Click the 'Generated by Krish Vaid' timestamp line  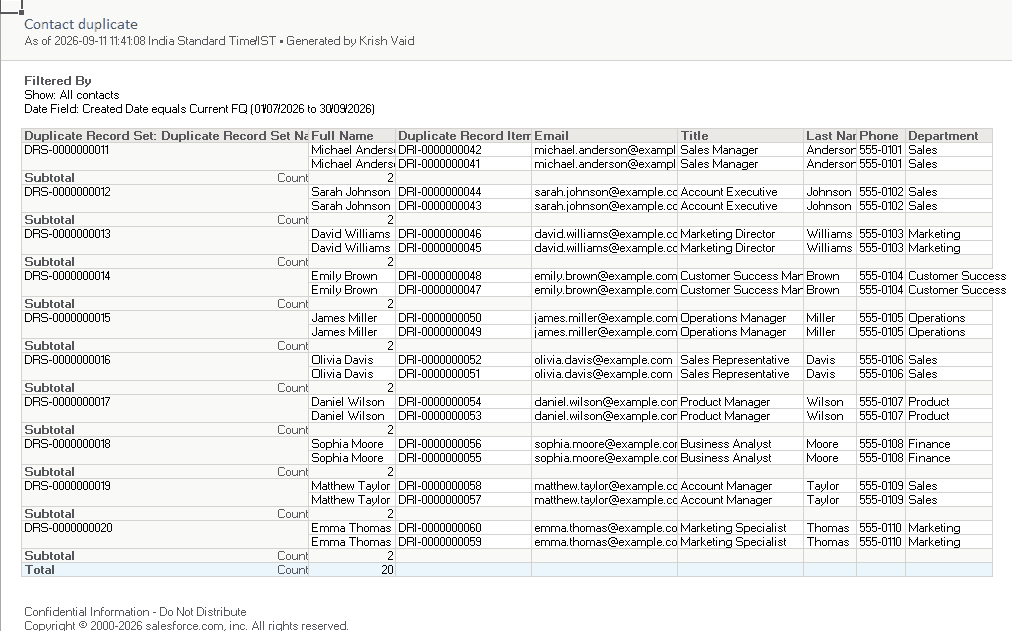pos(219,41)
